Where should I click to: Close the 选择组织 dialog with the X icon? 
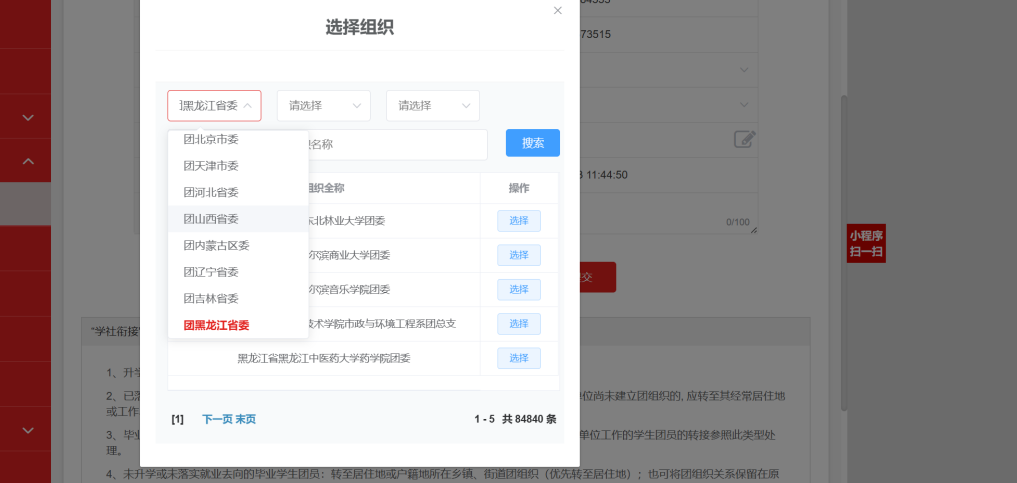pos(558,10)
